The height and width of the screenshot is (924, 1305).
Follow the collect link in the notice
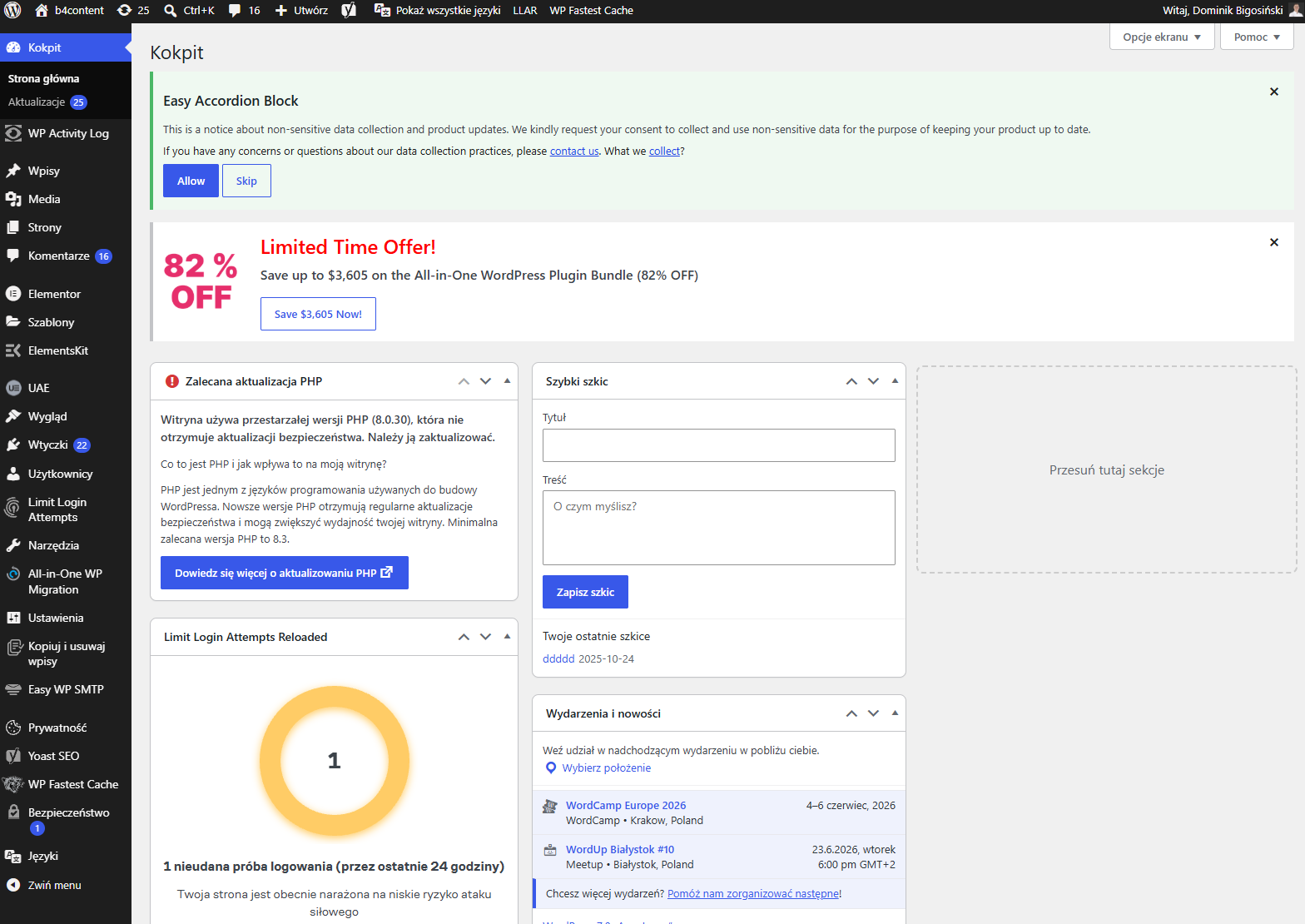click(x=664, y=151)
